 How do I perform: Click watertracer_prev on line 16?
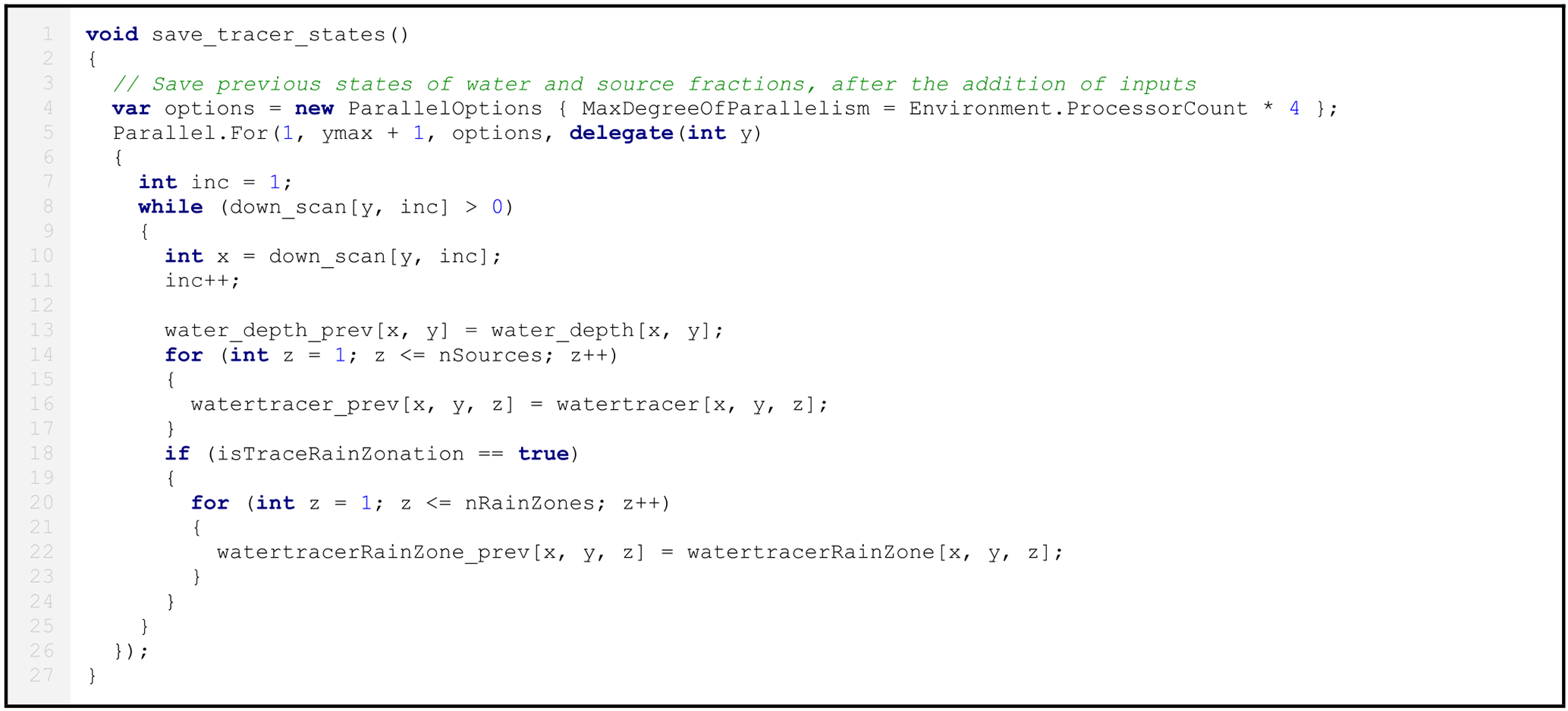(x=294, y=404)
